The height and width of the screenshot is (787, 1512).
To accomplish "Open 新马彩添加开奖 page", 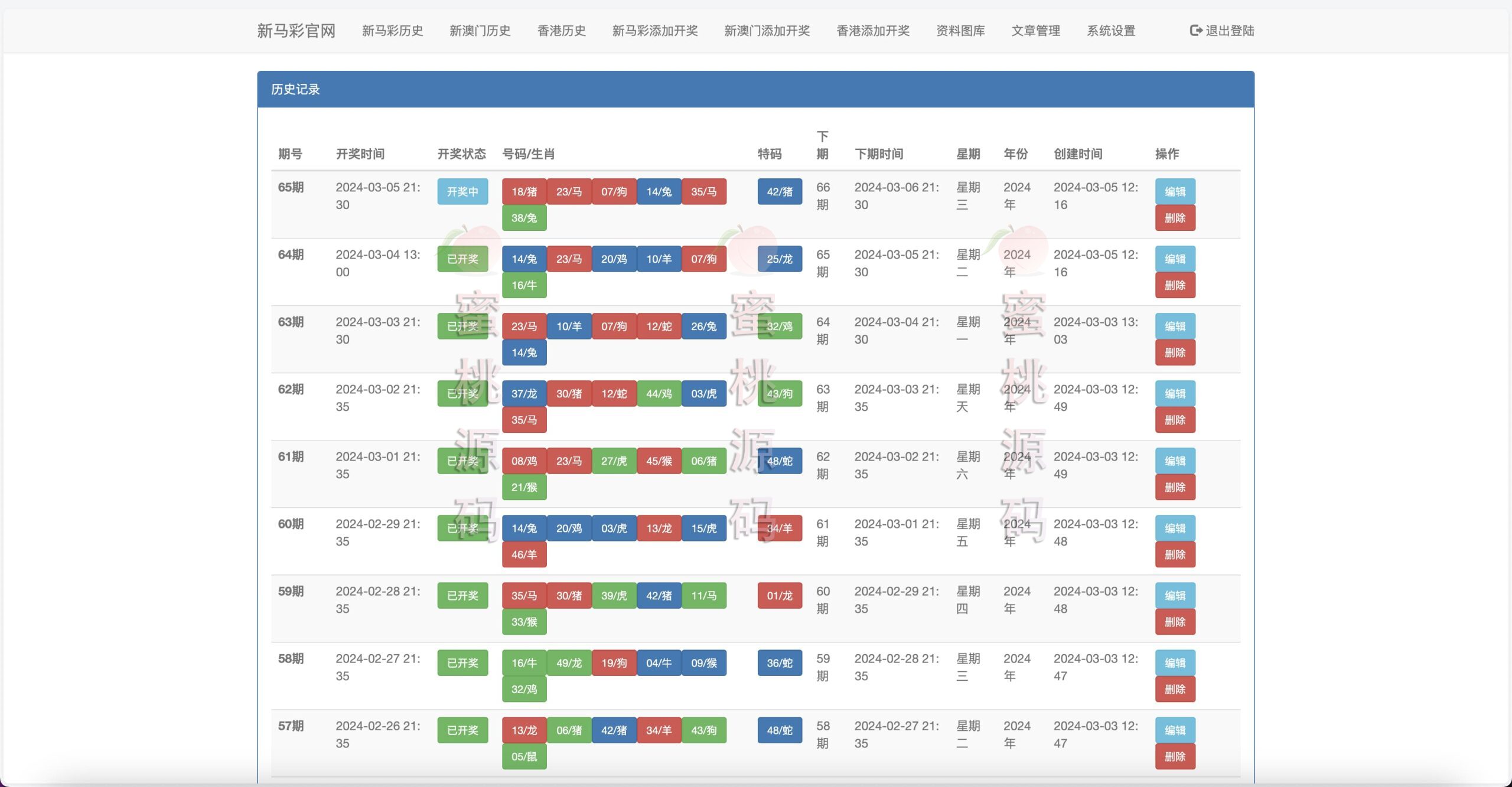I will [x=654, y=31].
